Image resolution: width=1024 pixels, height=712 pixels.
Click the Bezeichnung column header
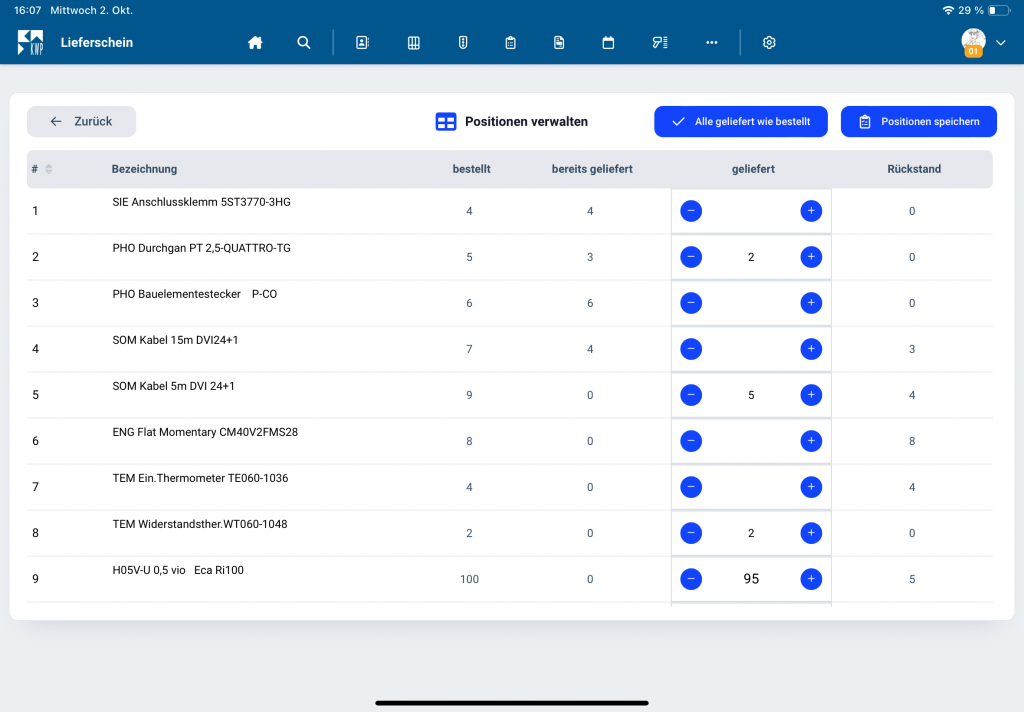pos(144,169)
